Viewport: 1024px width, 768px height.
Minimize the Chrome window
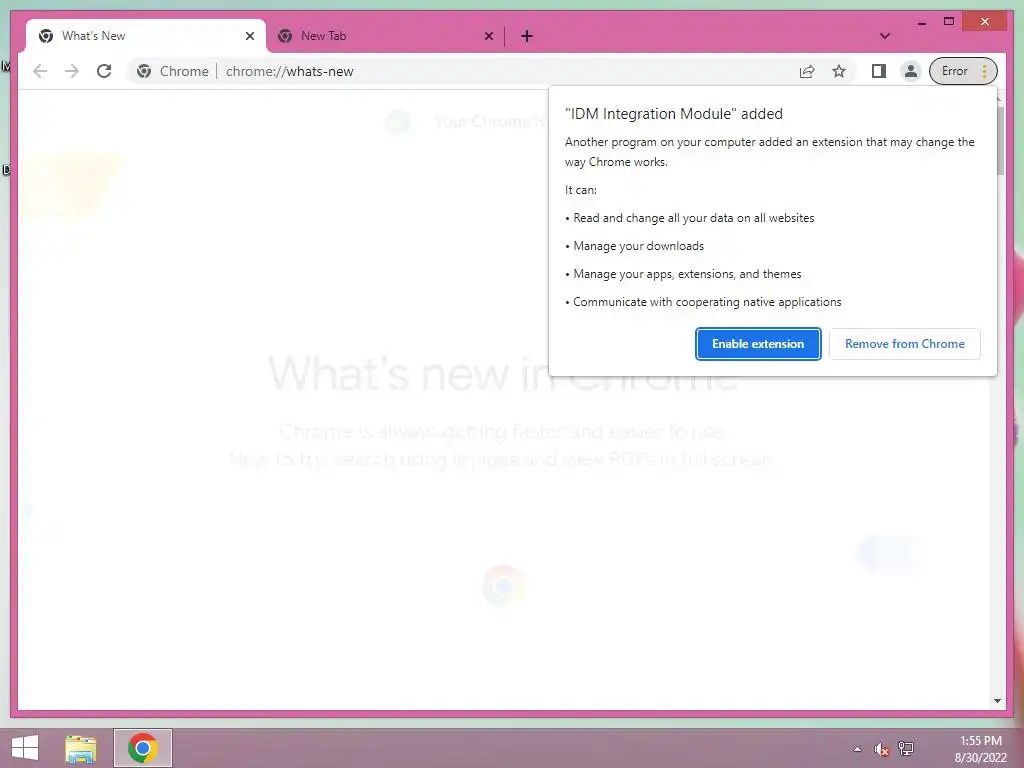click(921, 22)
